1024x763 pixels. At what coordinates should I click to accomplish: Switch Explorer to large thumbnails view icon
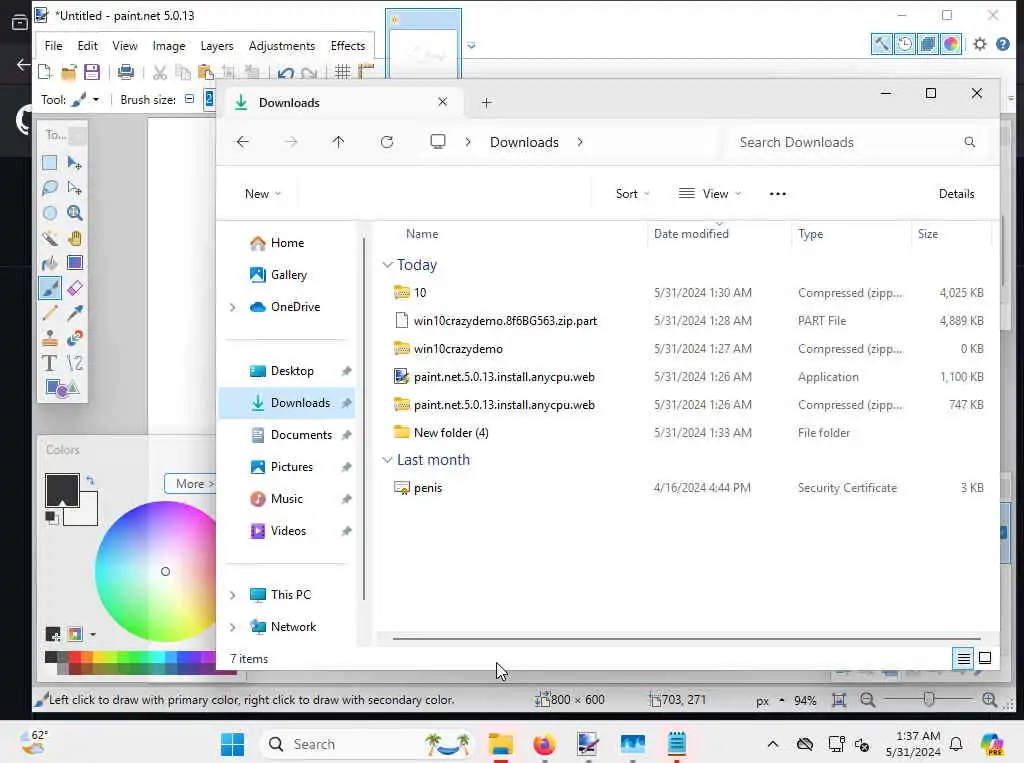tap(985, 658)
